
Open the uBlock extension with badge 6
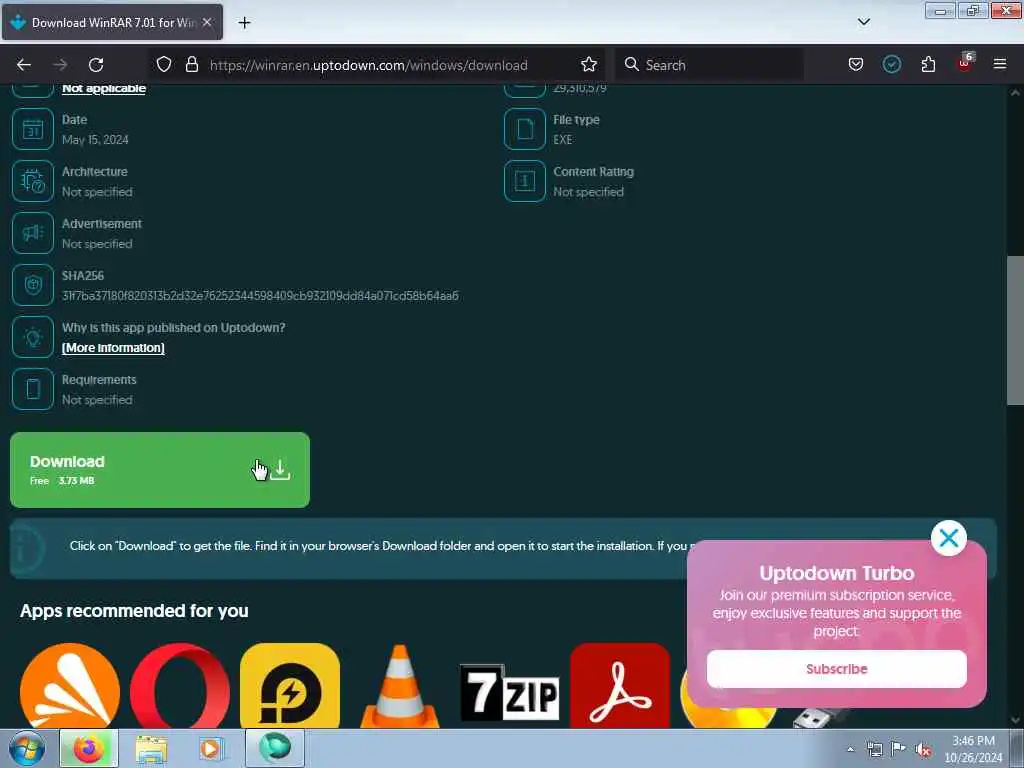pos(965,63)
